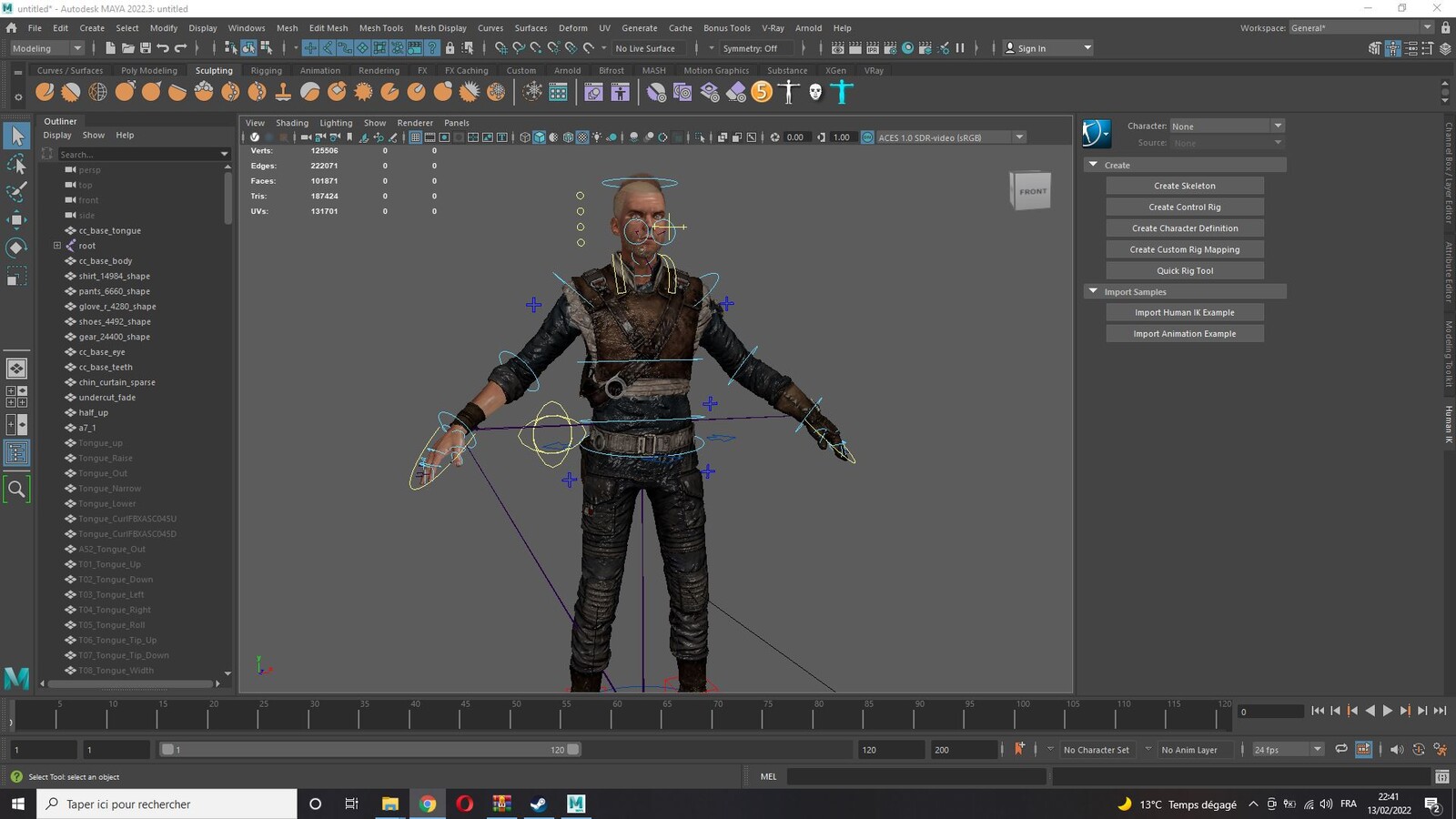Activate the Lasso Select tool

point(16,165)
